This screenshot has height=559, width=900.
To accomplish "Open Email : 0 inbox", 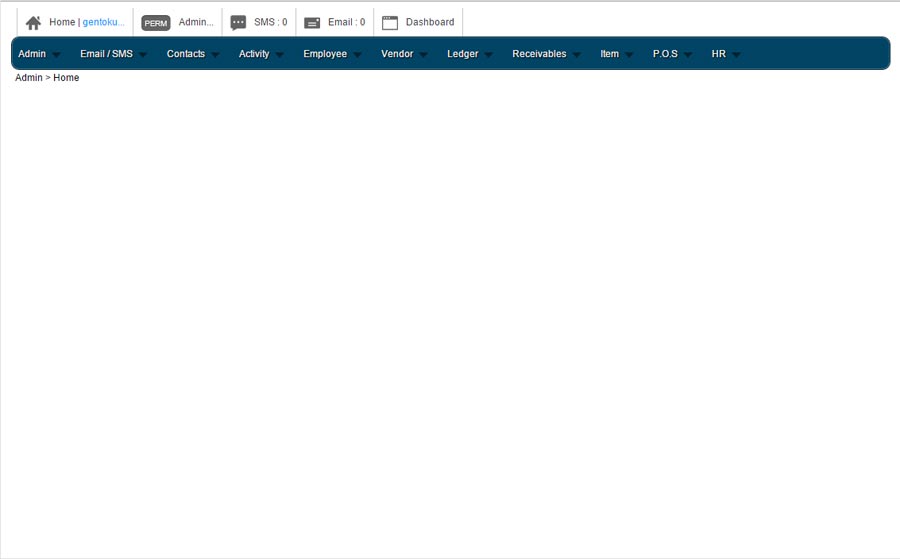I will [346, 22].
